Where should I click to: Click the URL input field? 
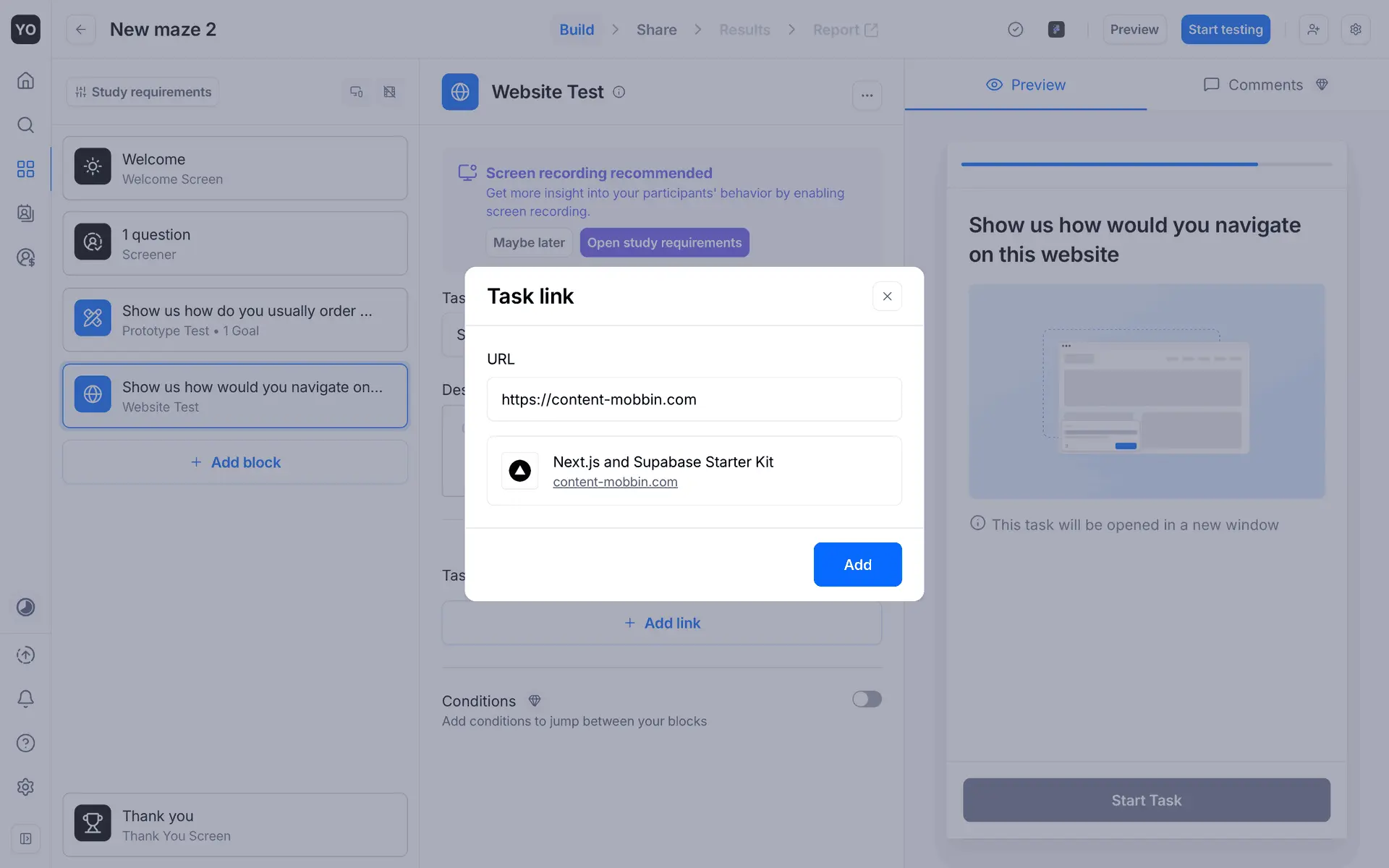pos(694,399)
